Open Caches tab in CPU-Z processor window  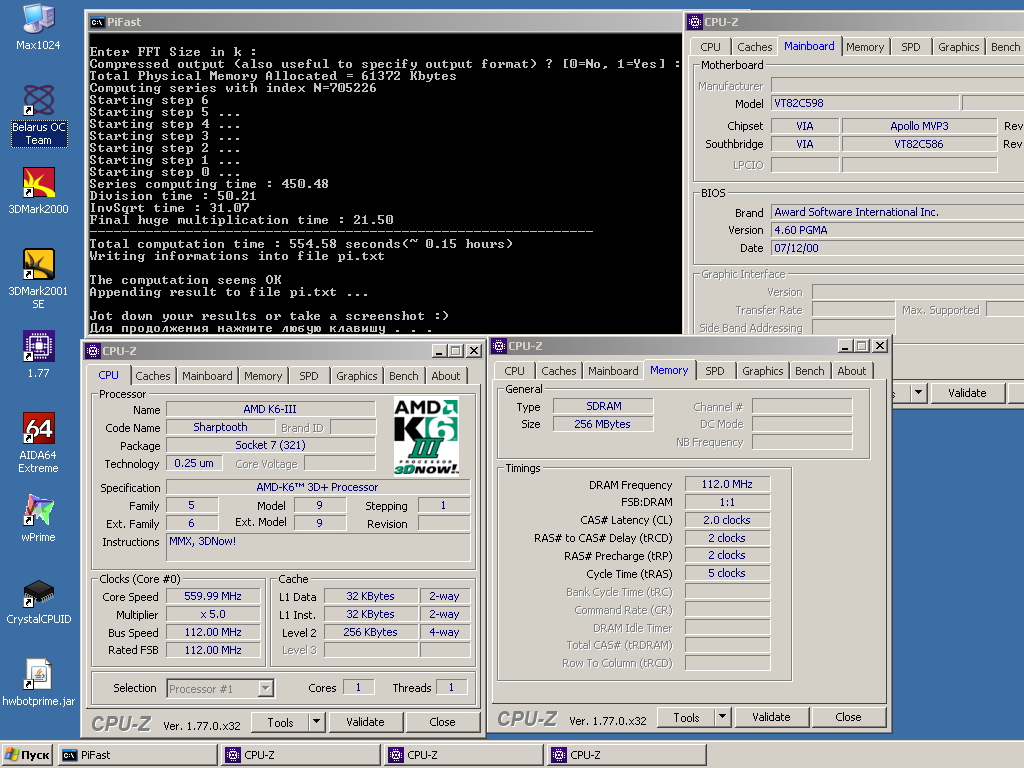153,376
